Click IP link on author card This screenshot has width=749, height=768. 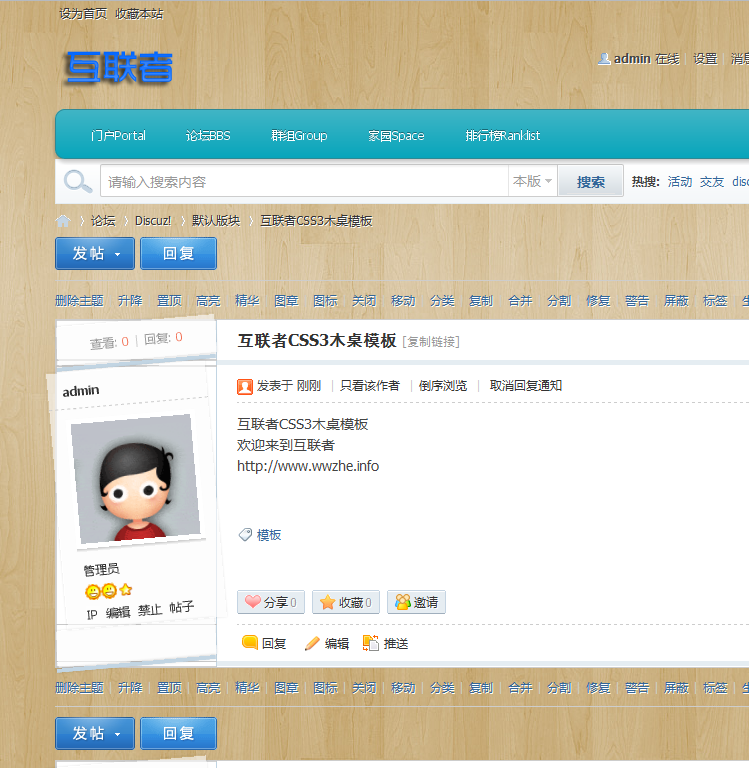[92, 614]
